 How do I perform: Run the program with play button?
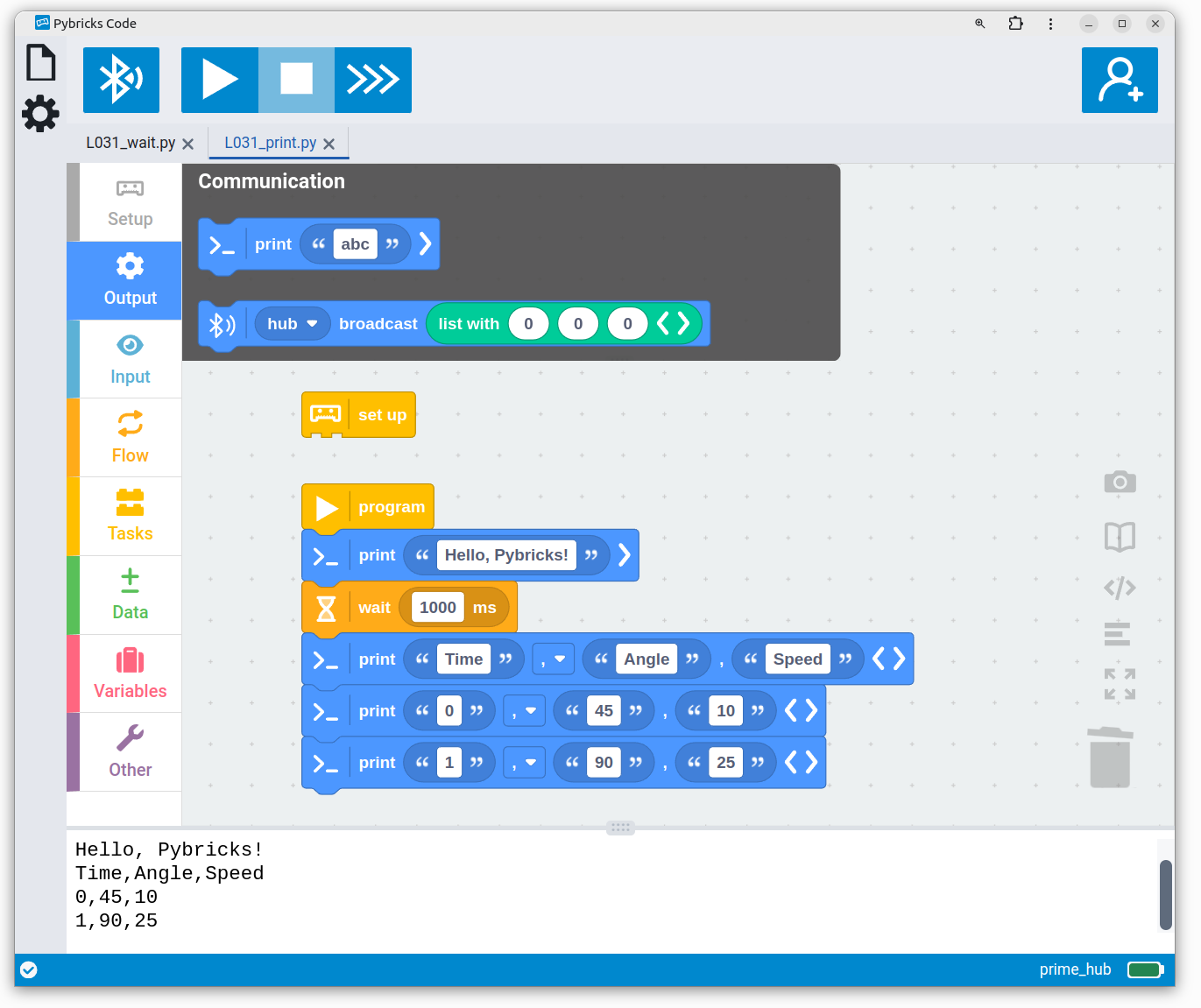(220, 80)
